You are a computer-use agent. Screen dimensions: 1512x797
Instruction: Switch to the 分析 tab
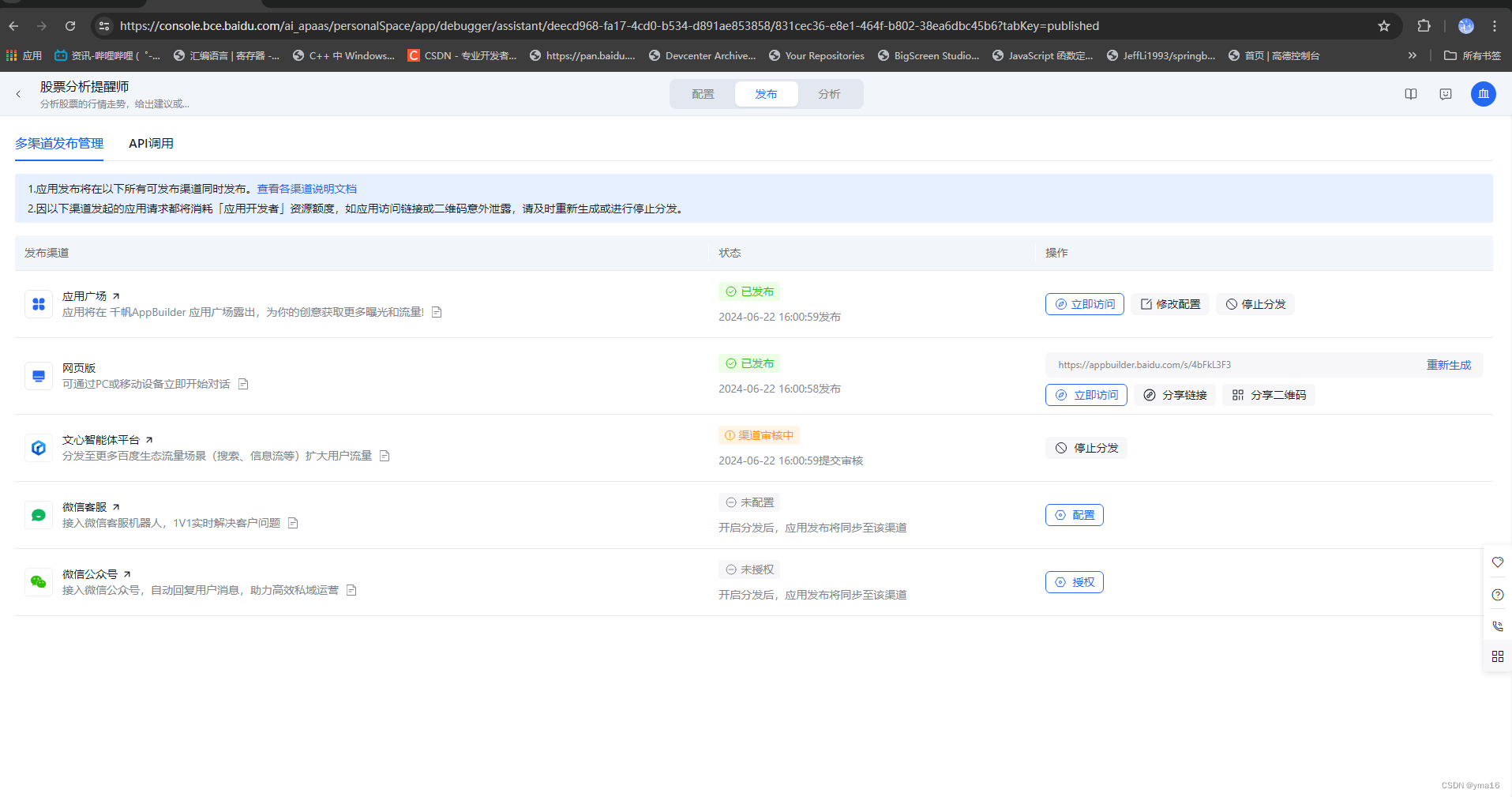(829, 94)
